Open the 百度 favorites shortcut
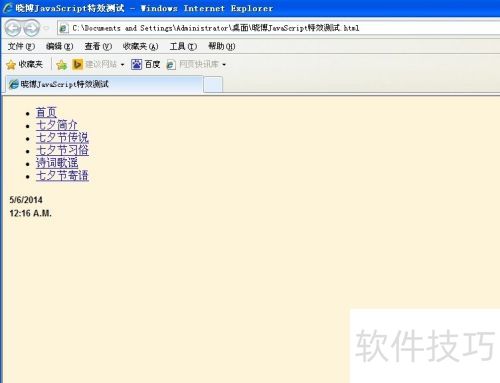This screenshot has width=500, height=383. (x=146, y=64)
